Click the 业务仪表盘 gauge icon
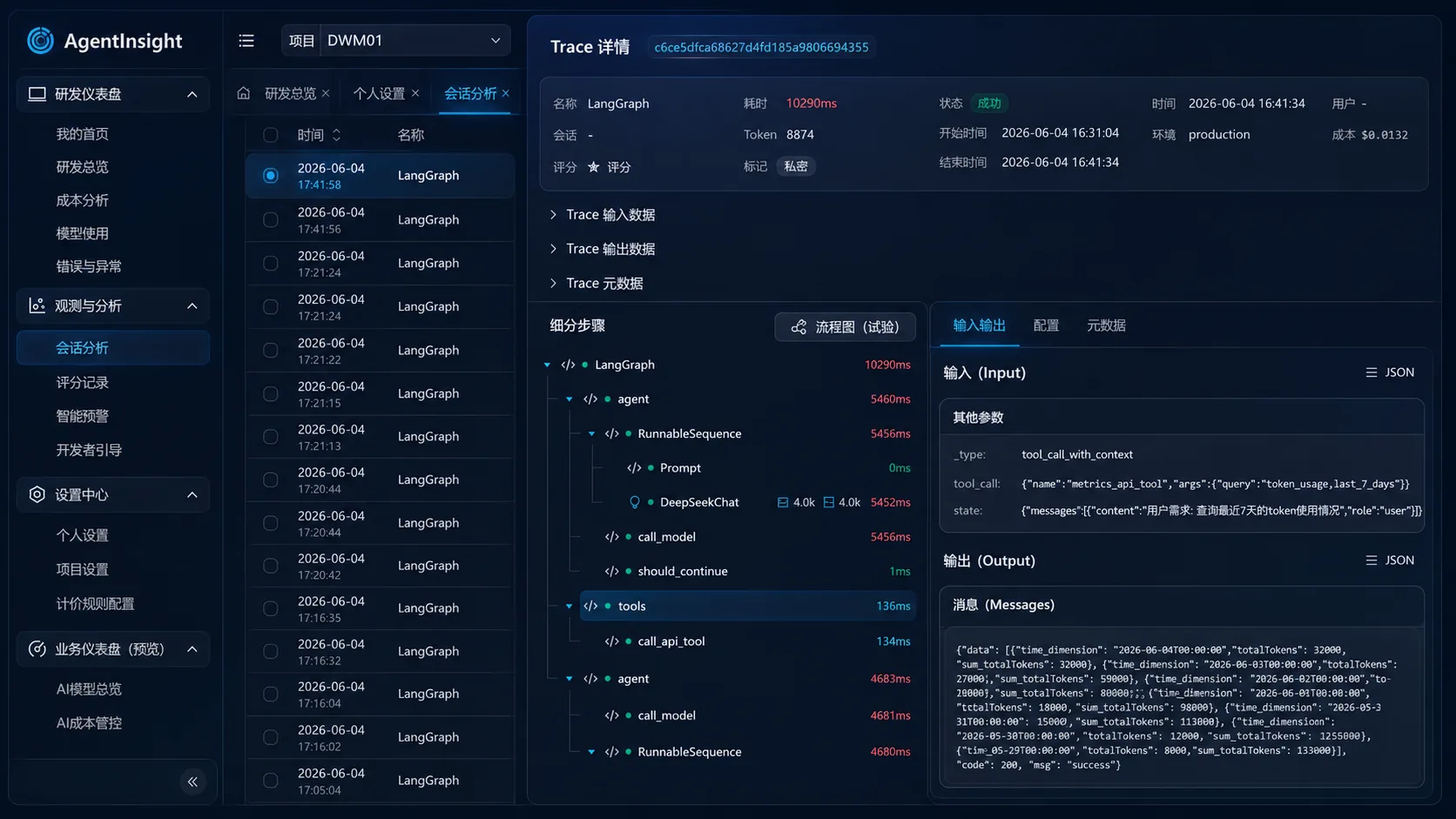The width and height of the screenshot is (1456, 819). pos(37,649)
